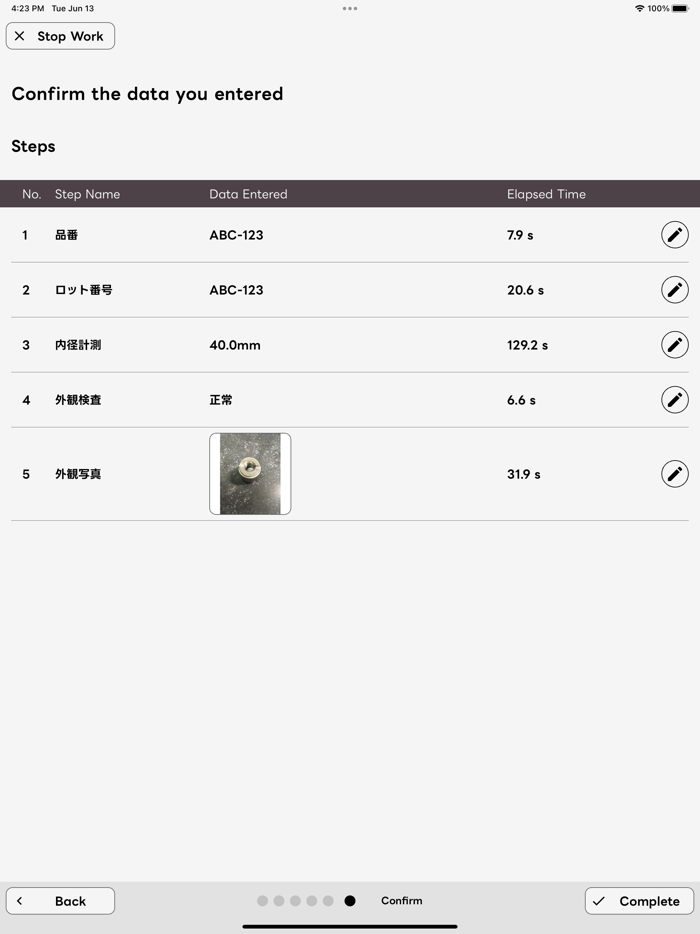The width and height of the screenshot is (700, 934).
Task: Open the 外観写真 photo thumbnail
Action: [250, 474]
